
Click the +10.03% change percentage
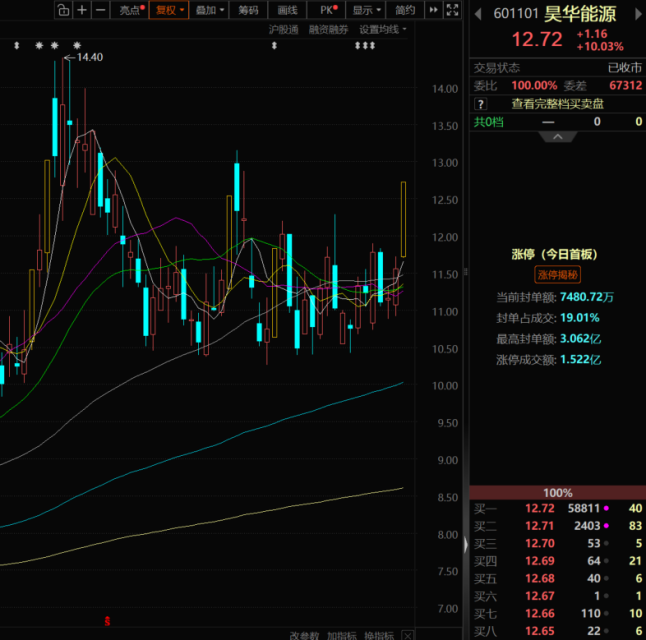click(600, 47)
